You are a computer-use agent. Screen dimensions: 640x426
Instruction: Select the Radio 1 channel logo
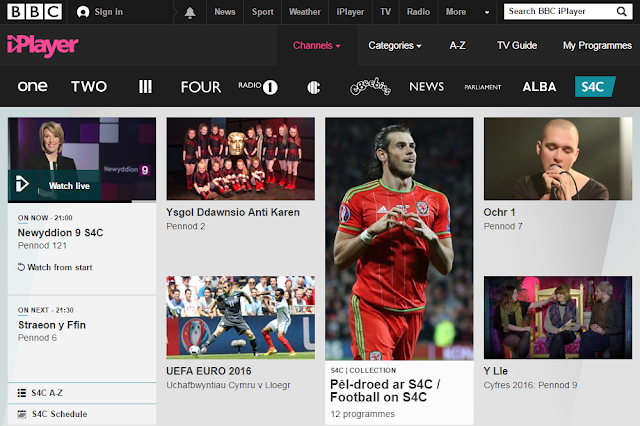click(258, 87)
